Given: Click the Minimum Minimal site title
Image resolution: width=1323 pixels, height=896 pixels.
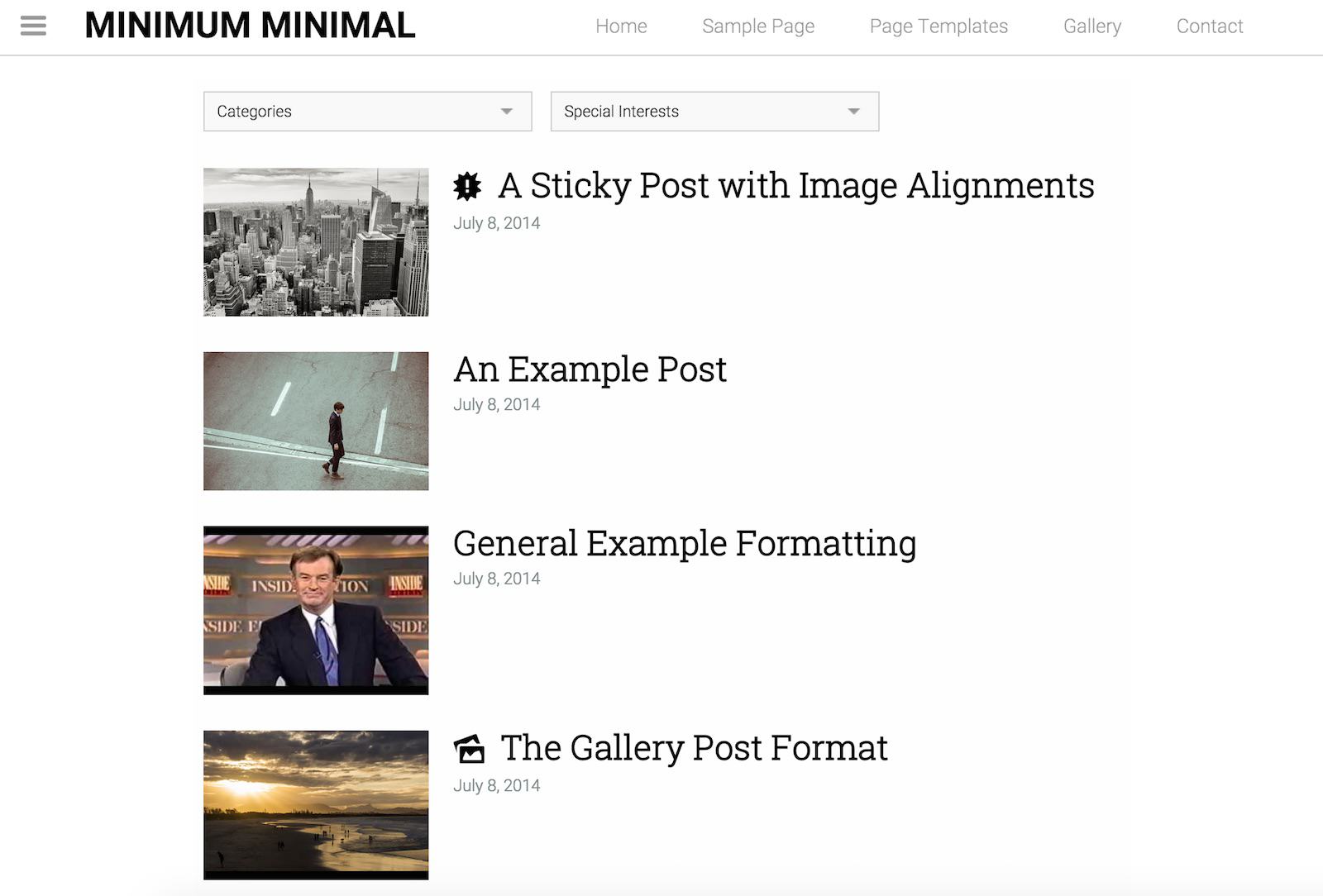Looking at the screenshot, I should pyautogui.click(x=250, y=26).
